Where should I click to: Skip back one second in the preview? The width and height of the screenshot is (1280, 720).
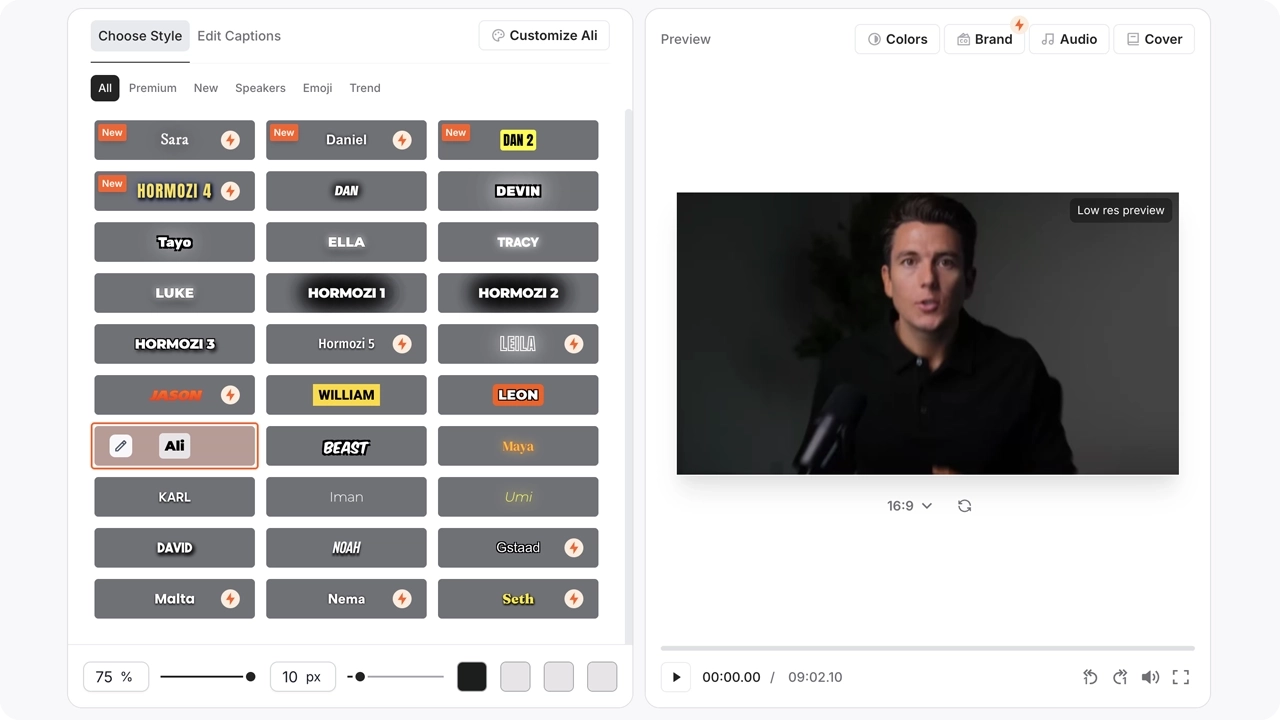pos(1090,677)
